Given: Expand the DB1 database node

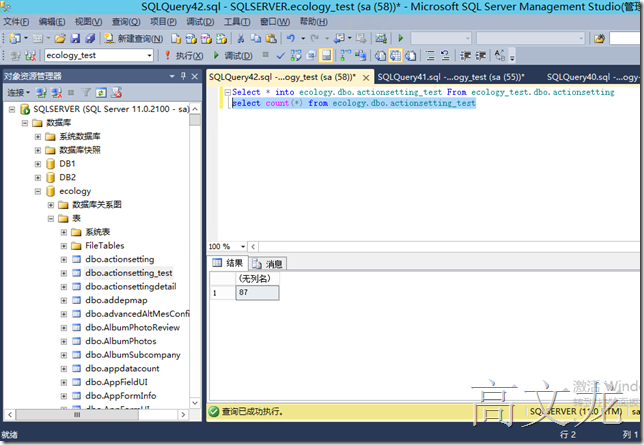Looking at the screenshot, I should 38,164.
